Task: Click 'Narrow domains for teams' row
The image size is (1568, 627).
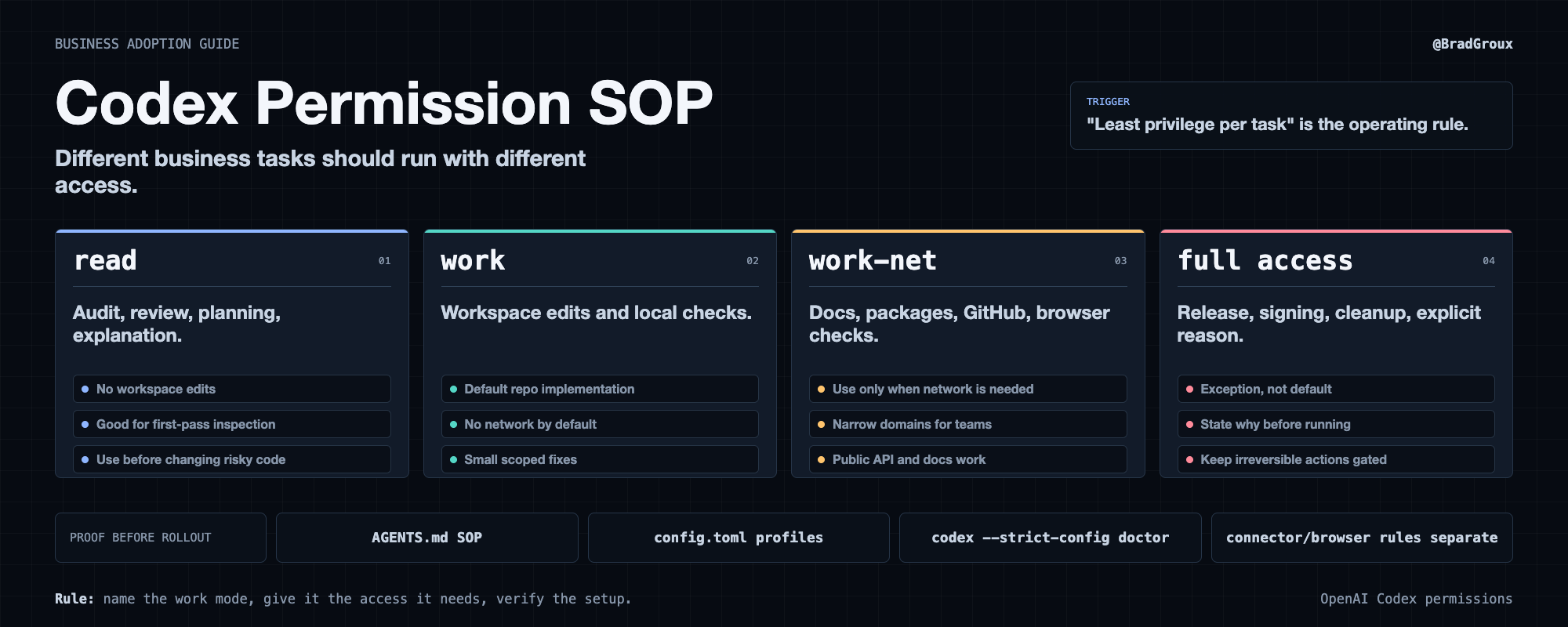Action: click(x=968, y=424)
